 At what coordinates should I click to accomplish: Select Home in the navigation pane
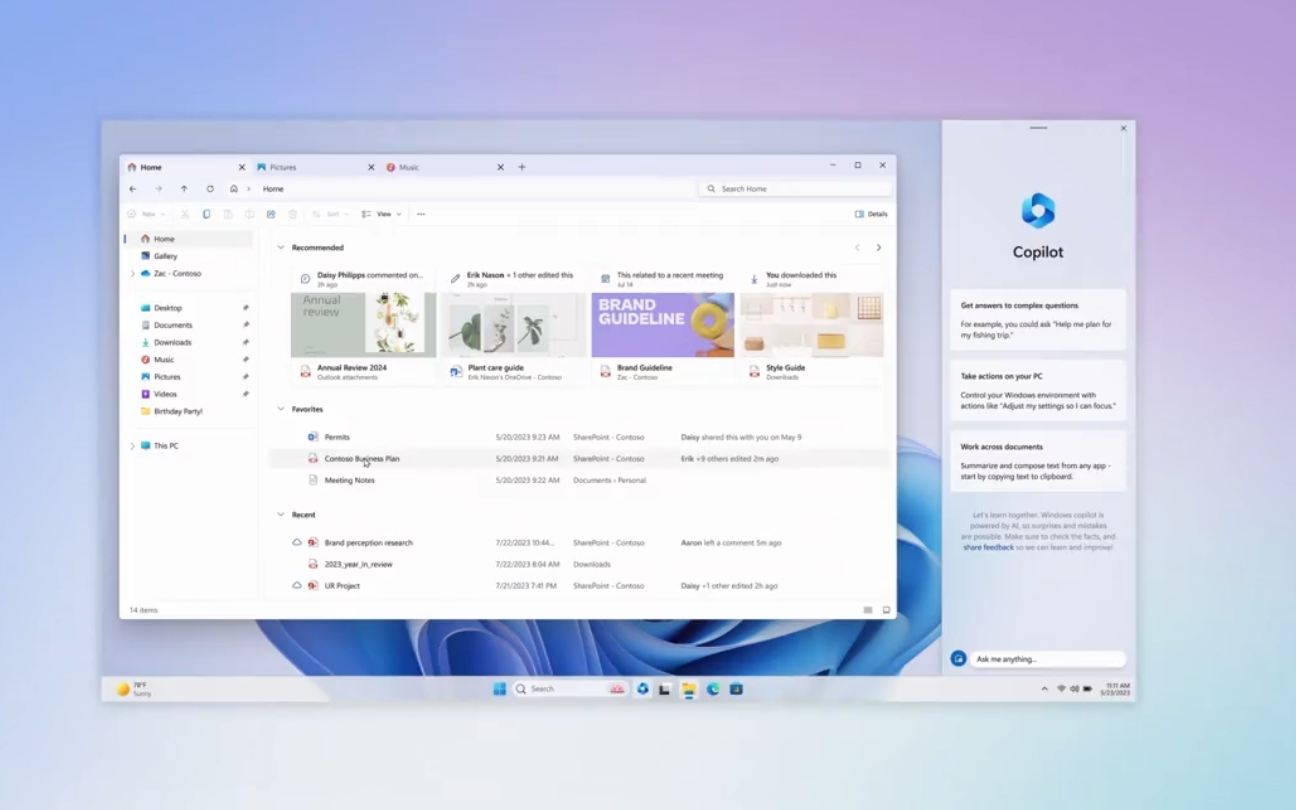188,239
